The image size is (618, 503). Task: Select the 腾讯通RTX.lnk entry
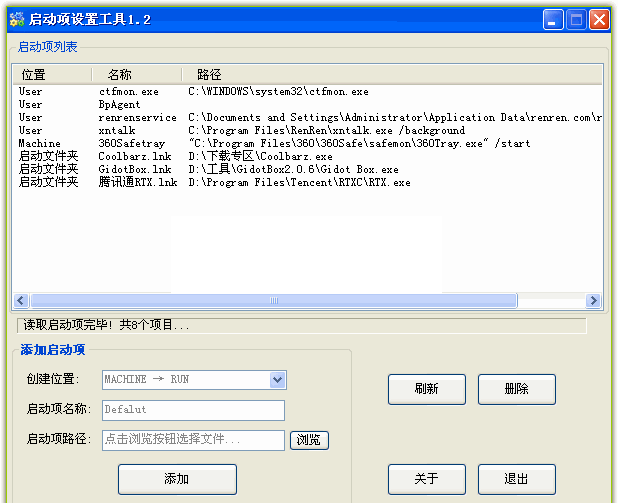pyautogui.click(x=137, y=183)
